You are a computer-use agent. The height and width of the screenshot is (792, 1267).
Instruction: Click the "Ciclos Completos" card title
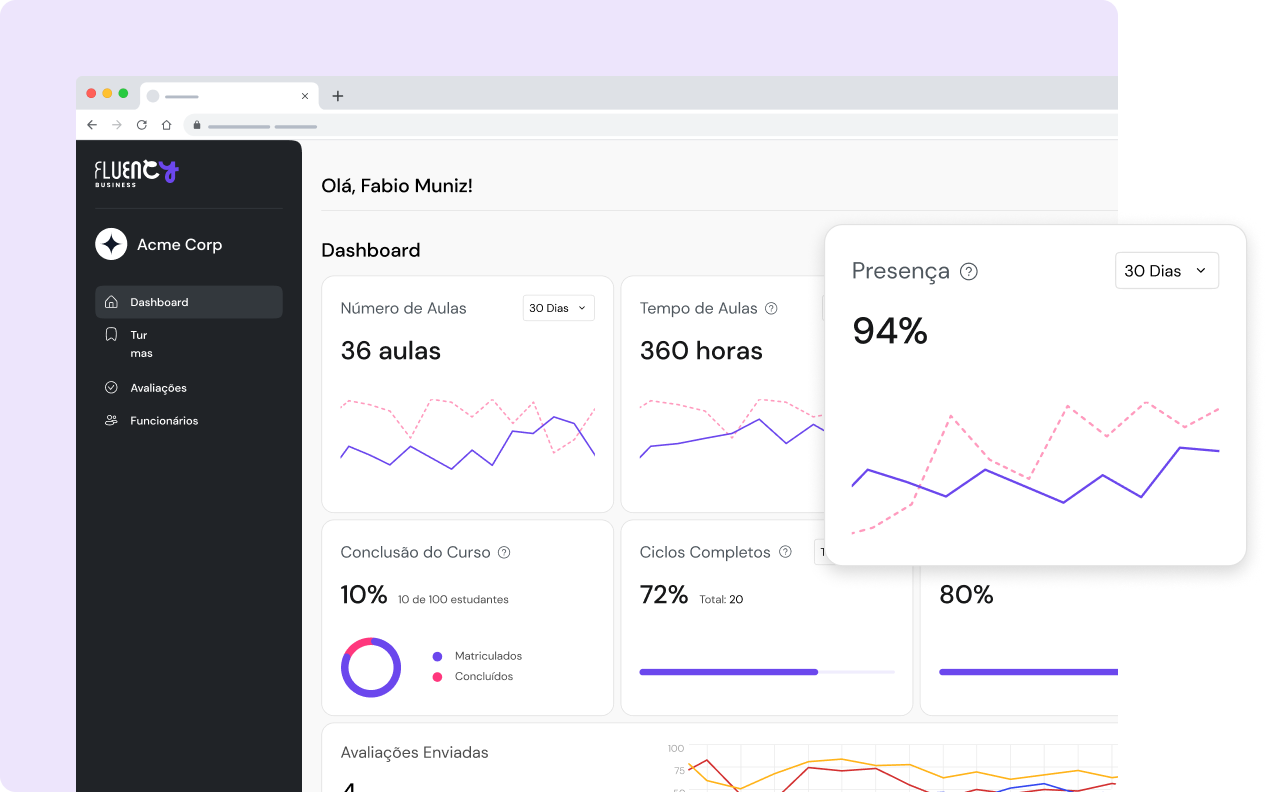(705, 552)
